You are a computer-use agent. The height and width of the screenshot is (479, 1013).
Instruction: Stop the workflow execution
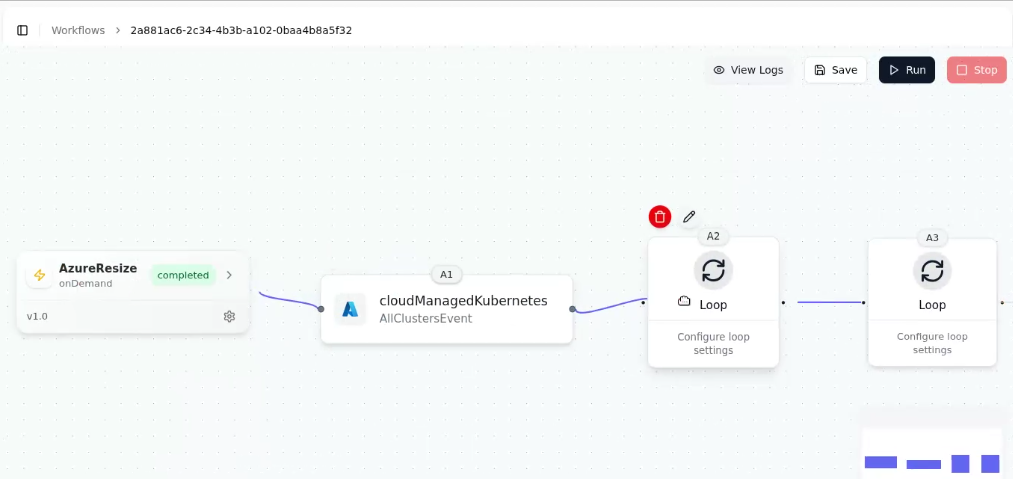click(x=976, y=70)
